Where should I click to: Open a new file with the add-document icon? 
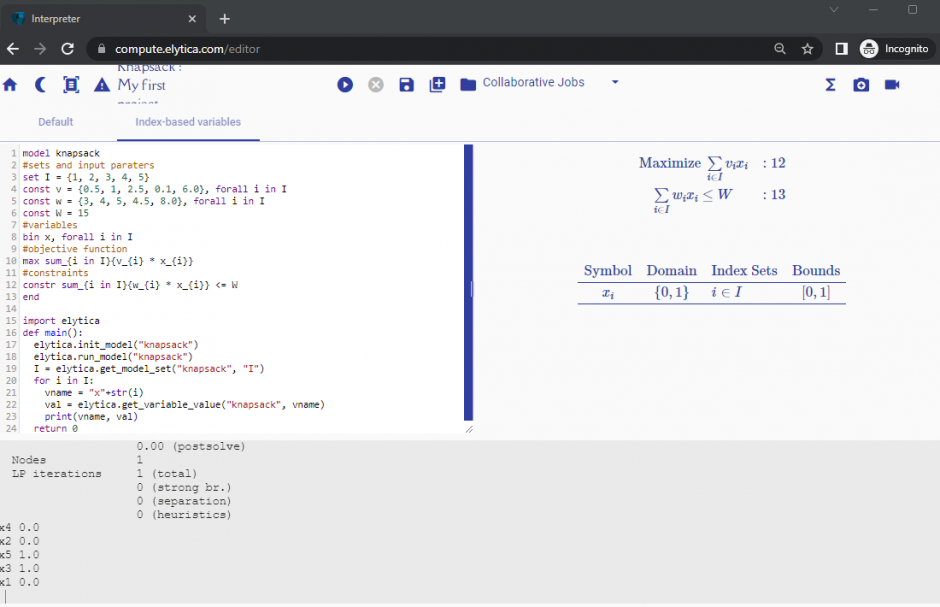pyautogui.click(x=437, y=85)
